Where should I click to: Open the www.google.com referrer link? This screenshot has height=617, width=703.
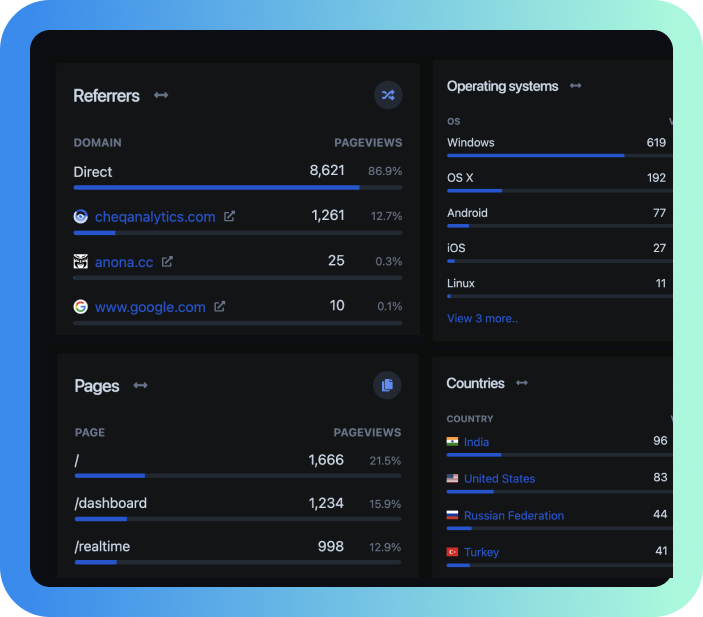150,307
